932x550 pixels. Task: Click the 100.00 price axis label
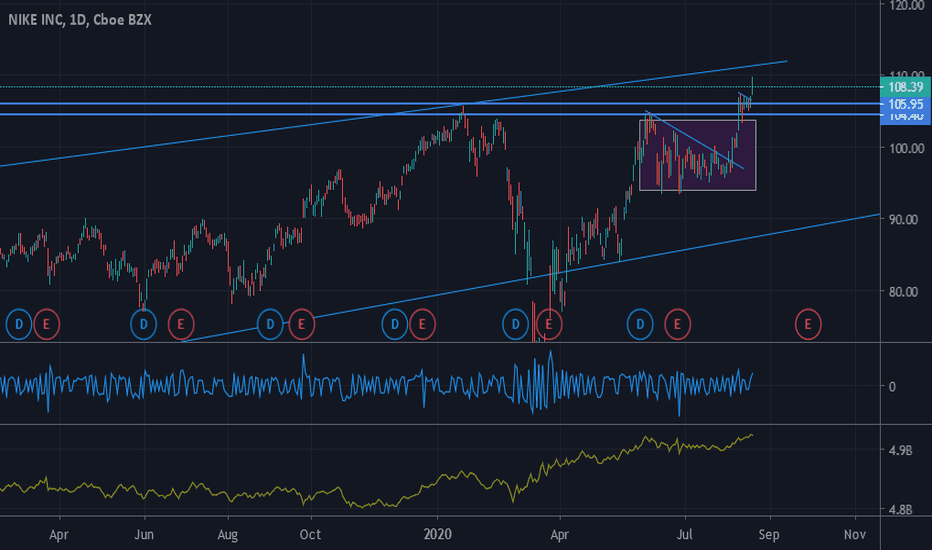click(906, 148)
